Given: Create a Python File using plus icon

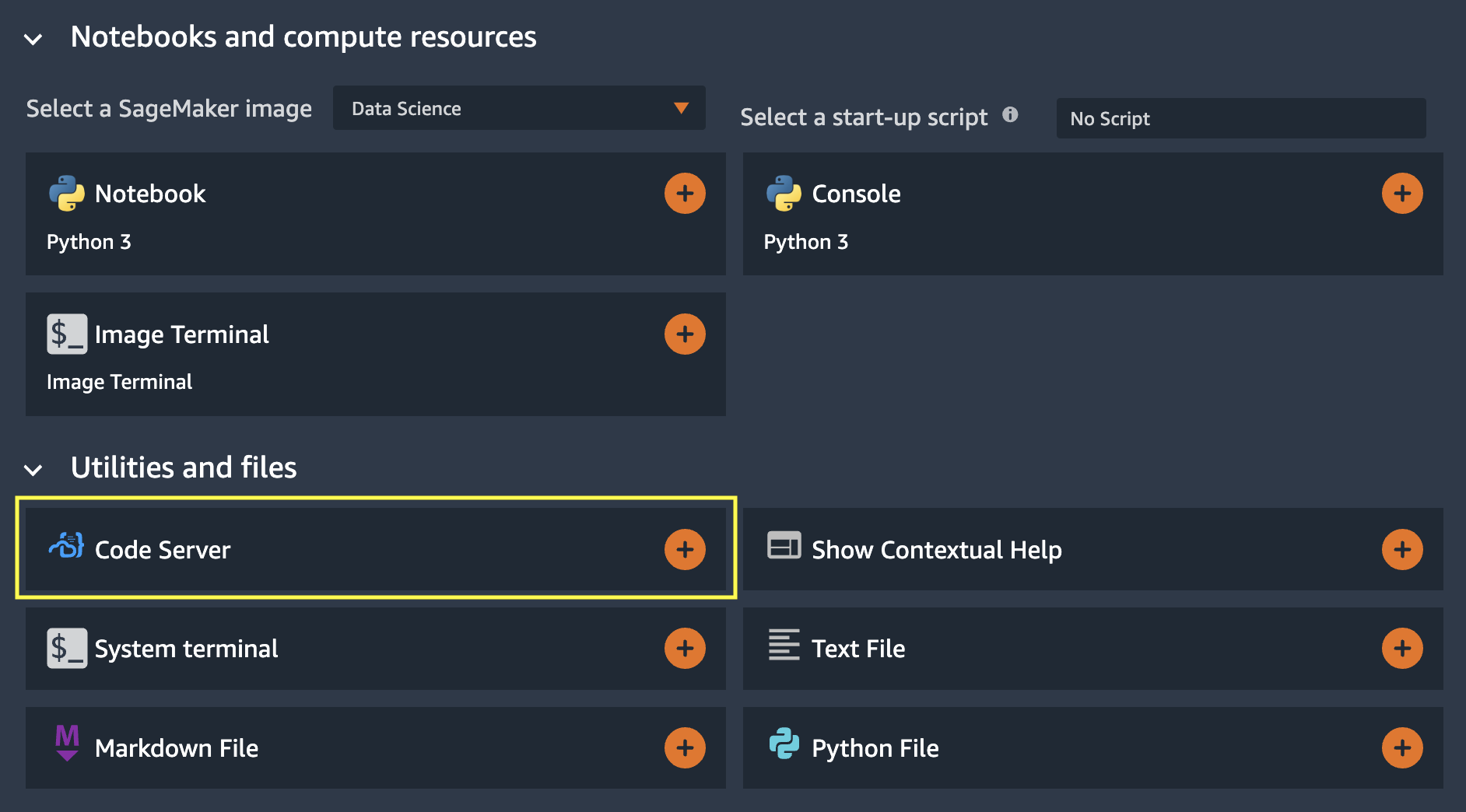Looking at the screenshot, I should 1402,748.
